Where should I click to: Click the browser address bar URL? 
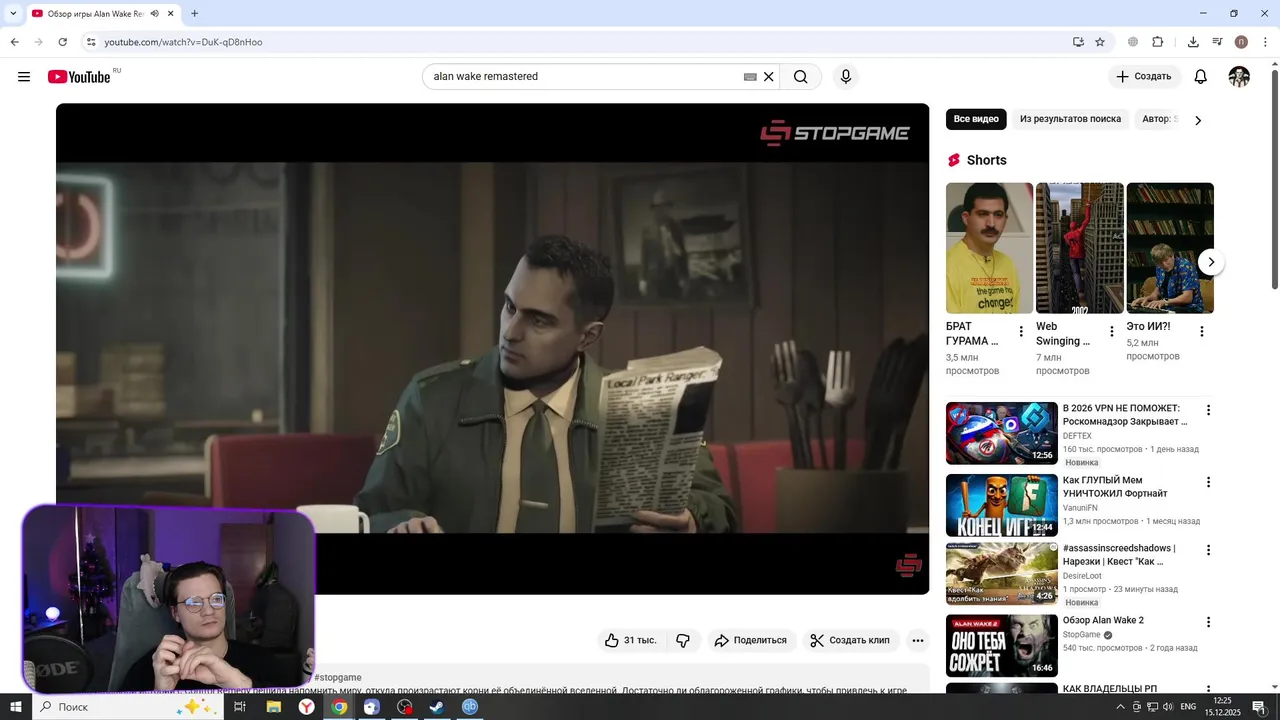[x=183, y=42]
